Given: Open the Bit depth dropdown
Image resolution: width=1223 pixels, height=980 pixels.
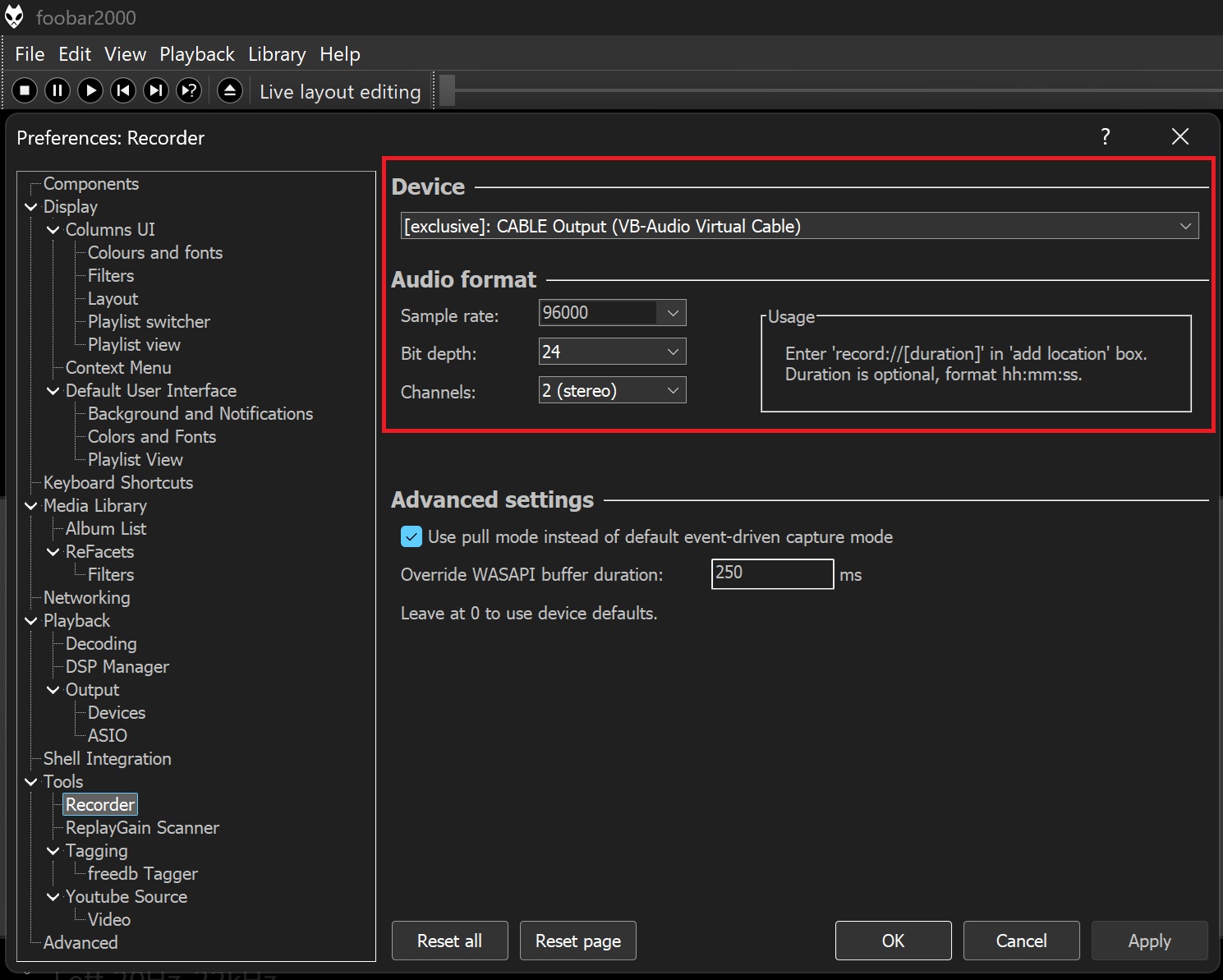Looking at the screenshot, I should click(612, 352).
